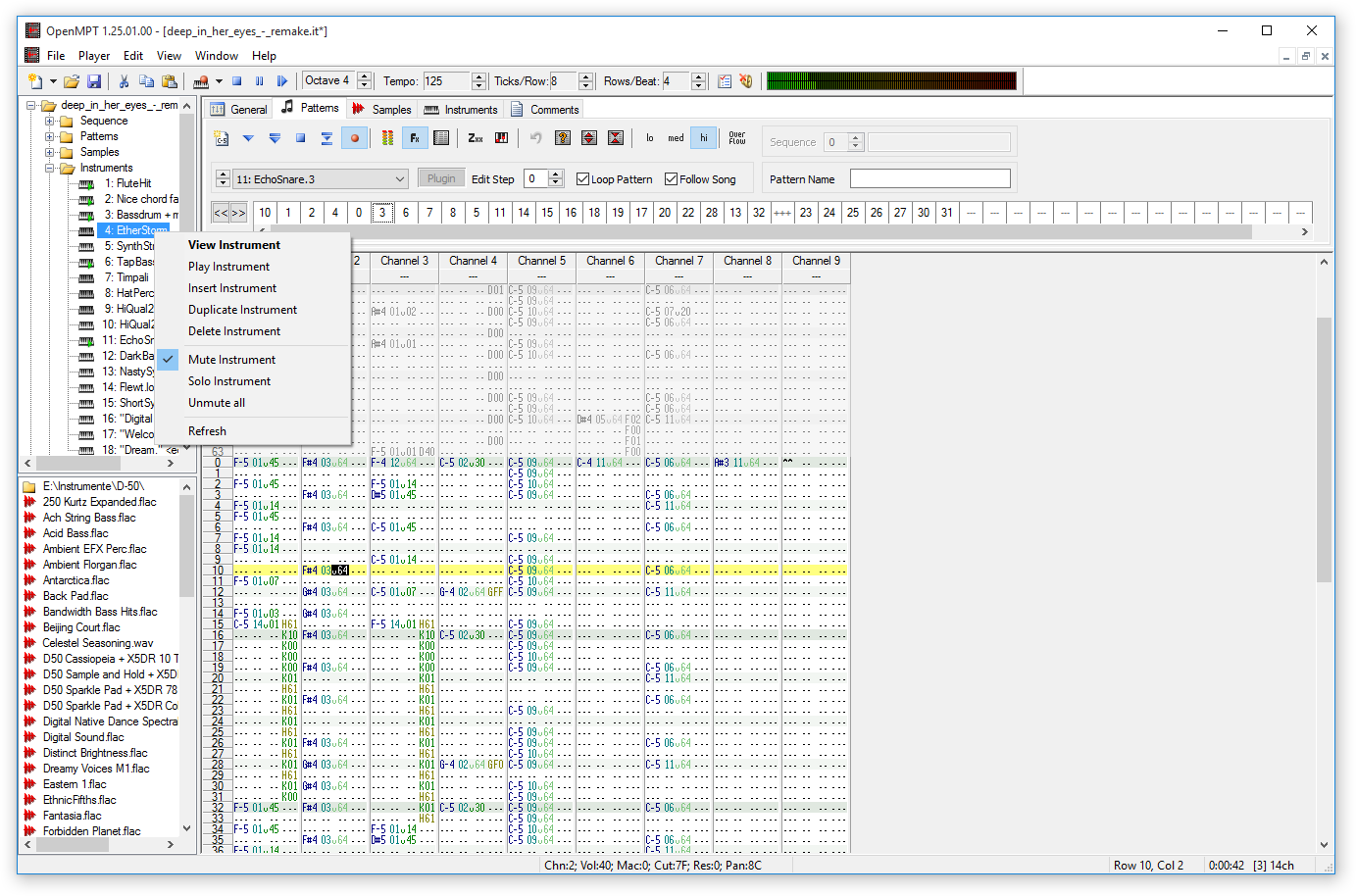Open the chord editor piano icon
Image resolution: width=1356 pixels, height=896 pixels.
(502, 138)
